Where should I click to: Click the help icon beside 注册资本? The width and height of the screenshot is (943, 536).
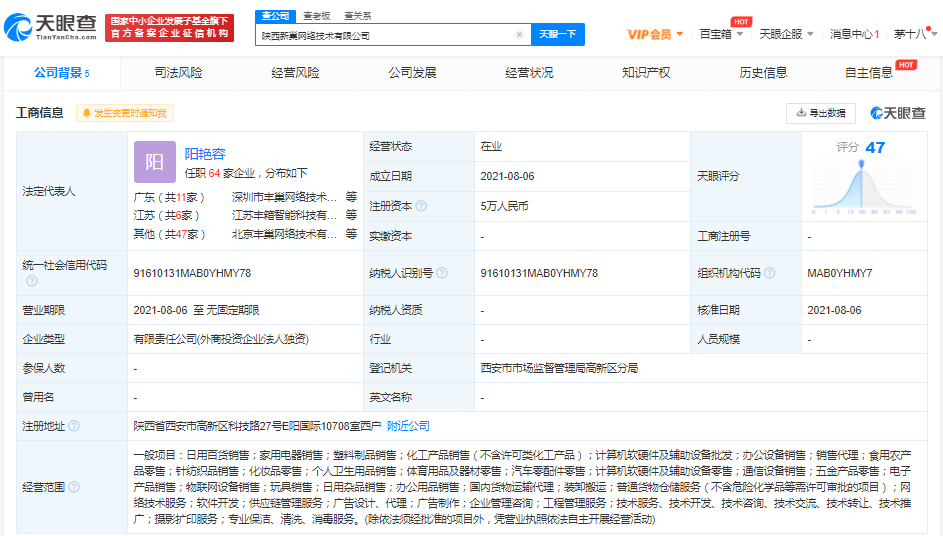pyautogui.click(x=421, y=206)
